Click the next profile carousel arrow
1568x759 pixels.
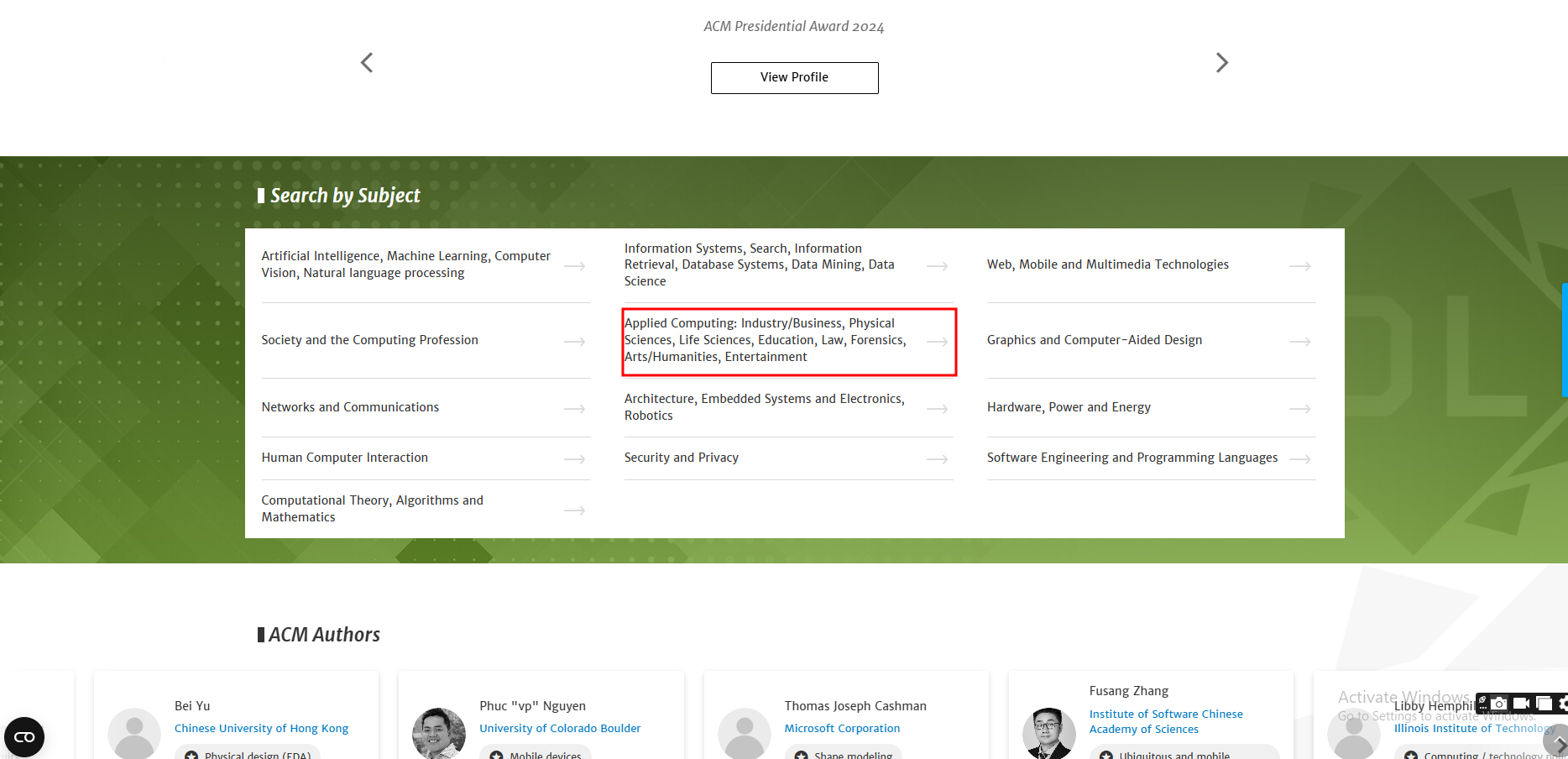click(1221, 63)
